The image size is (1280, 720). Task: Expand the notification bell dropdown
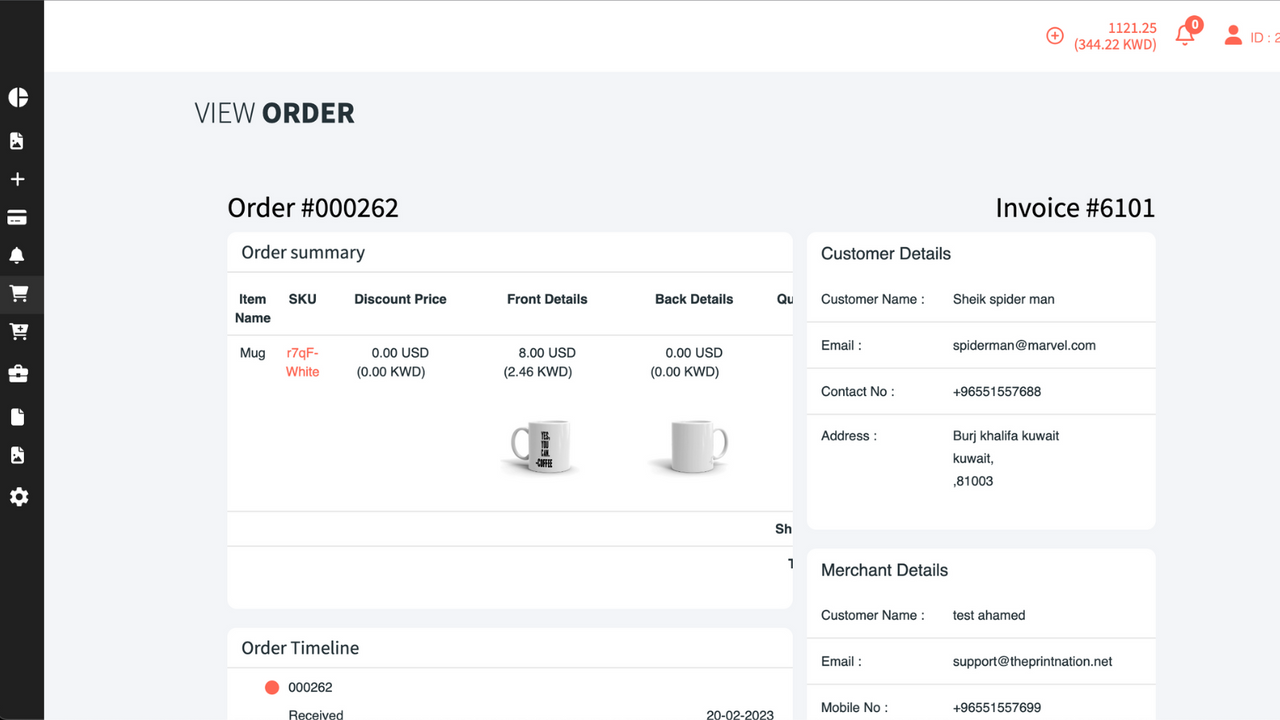pos(1184,35)
